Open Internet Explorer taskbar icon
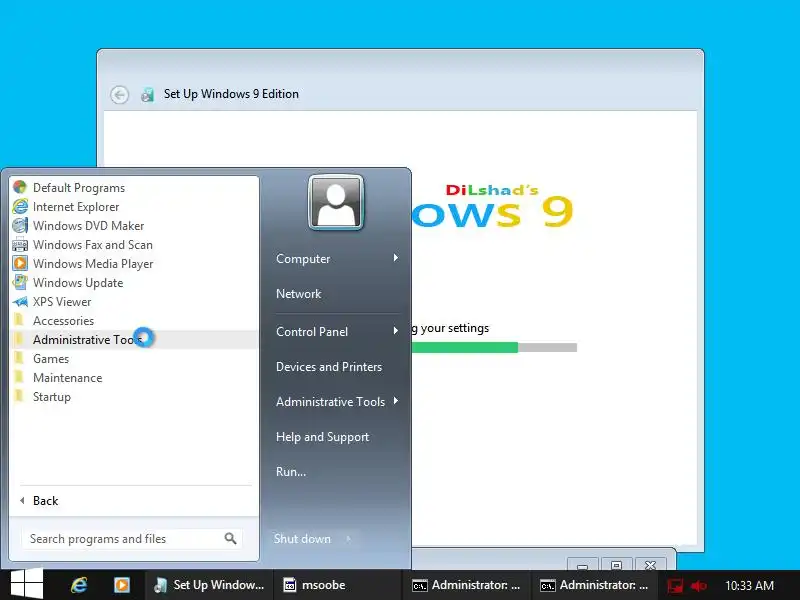This screenshot has width=800, height=600. click(x=79, y=585)
